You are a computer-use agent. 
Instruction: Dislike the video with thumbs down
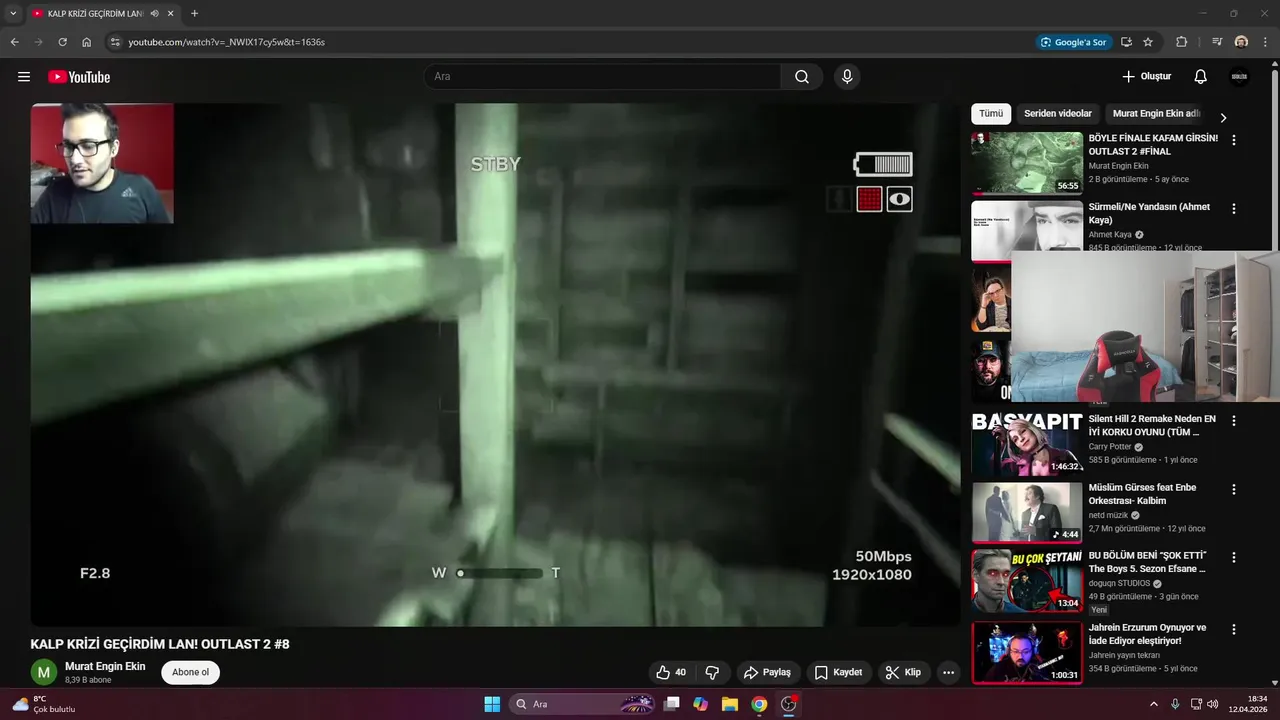coord(713,672)
